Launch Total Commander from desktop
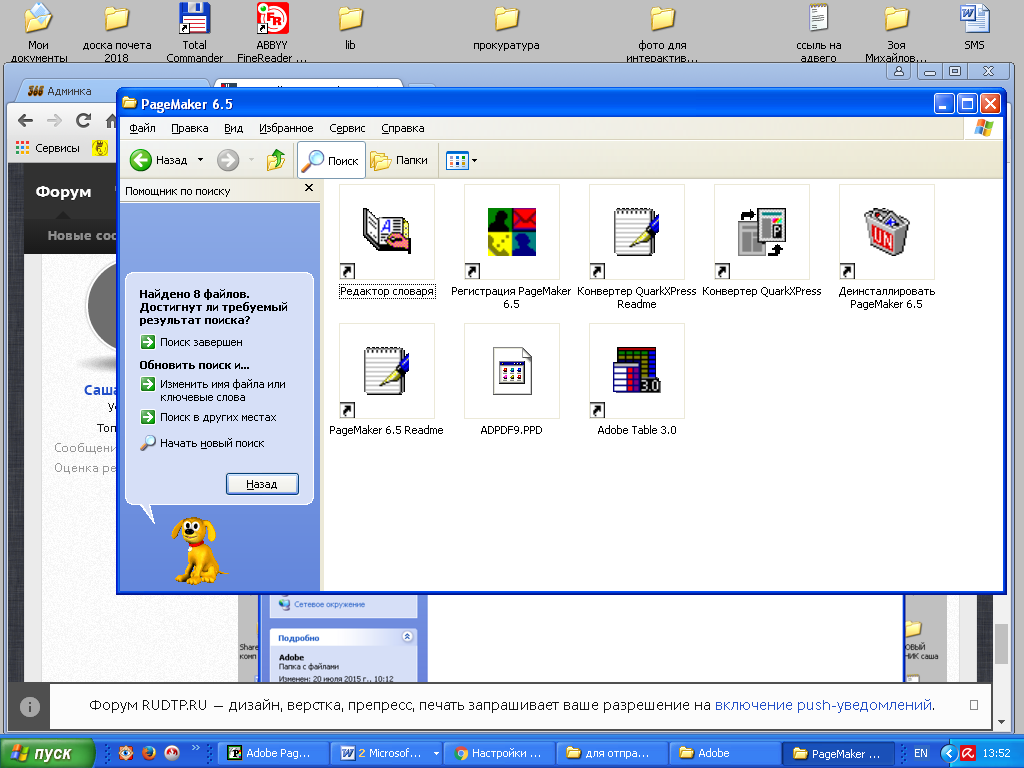Image resolution: width=1024 pixels, height=768 pixels. click(195, 31)
